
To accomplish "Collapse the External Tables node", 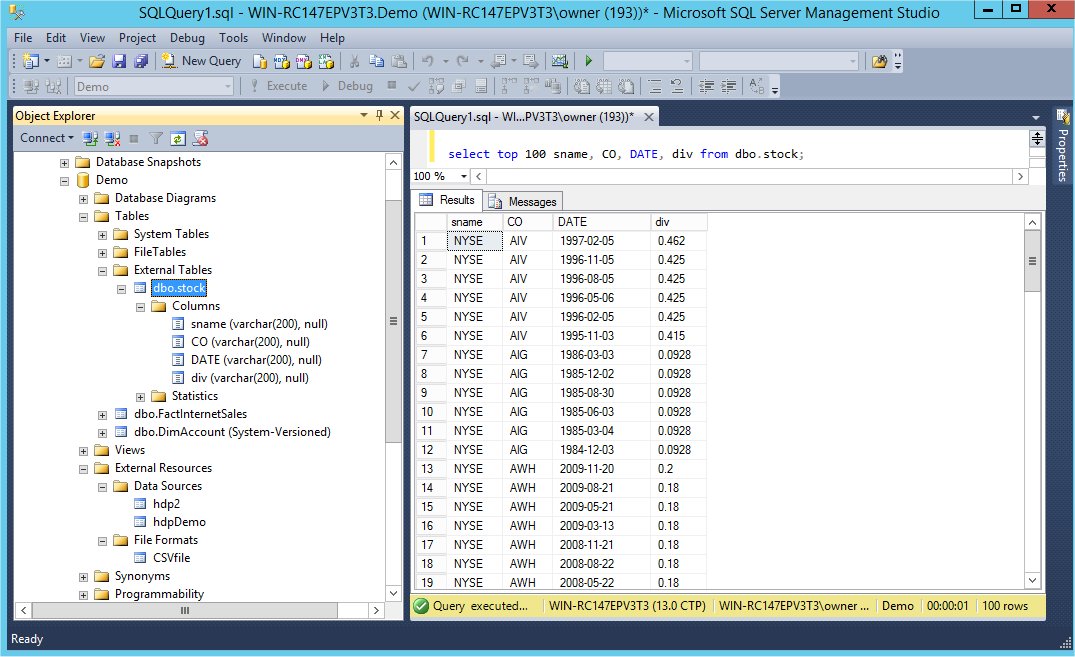I will click(x=102, y=270).
